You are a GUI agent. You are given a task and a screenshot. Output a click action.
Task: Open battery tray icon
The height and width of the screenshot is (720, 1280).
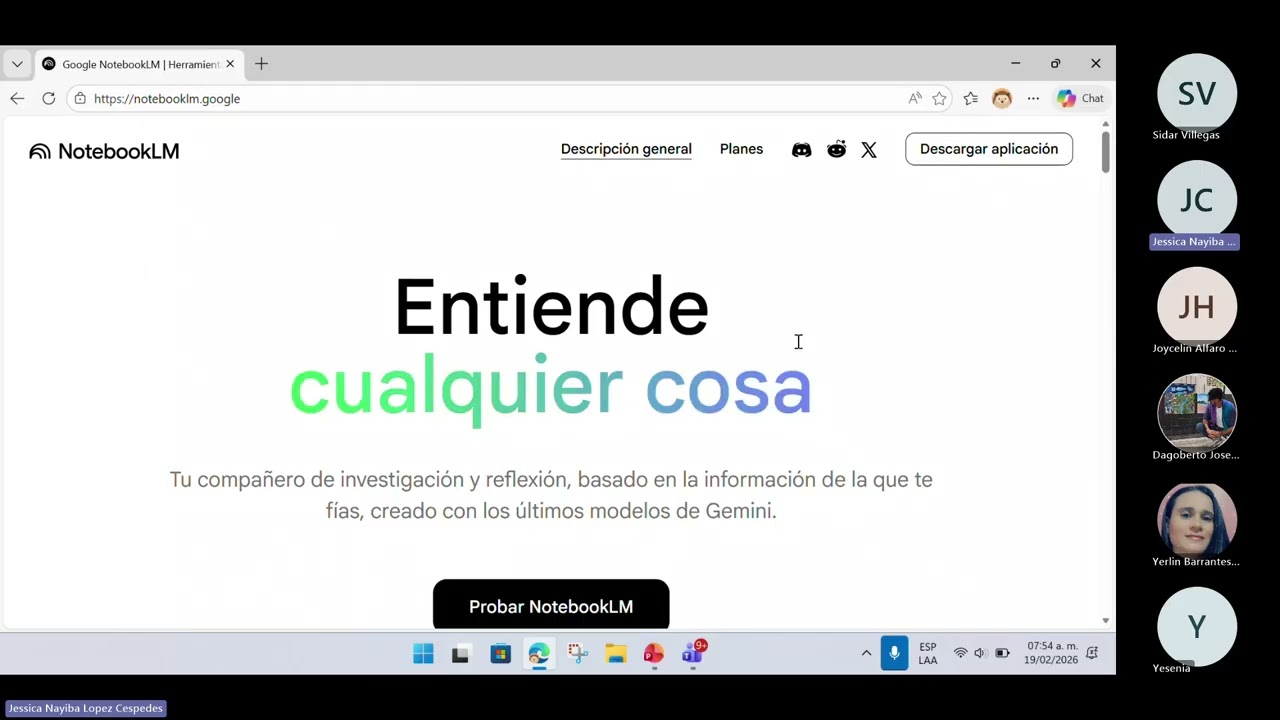[1002, 654]
